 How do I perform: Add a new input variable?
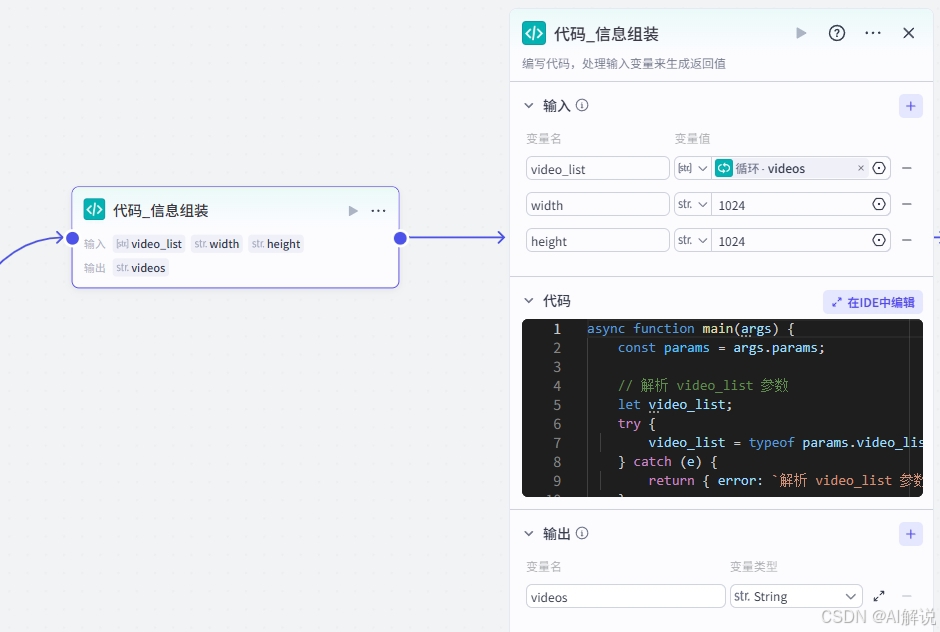click(x=911, y=106)
